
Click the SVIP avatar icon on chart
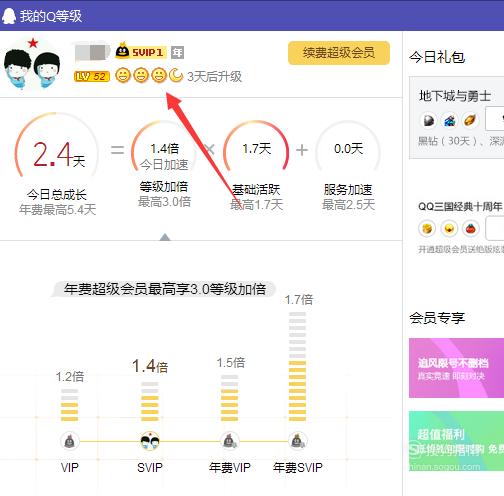[150, 441]
